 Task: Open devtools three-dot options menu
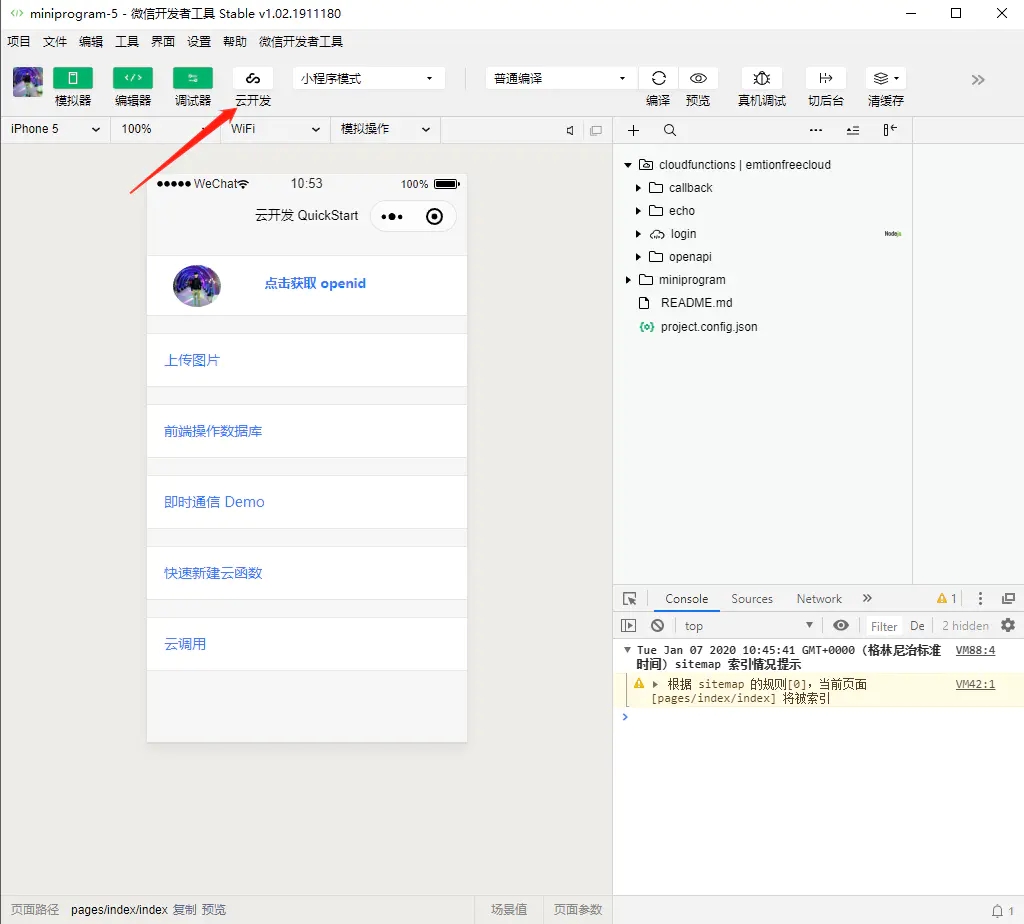point(980,599)
